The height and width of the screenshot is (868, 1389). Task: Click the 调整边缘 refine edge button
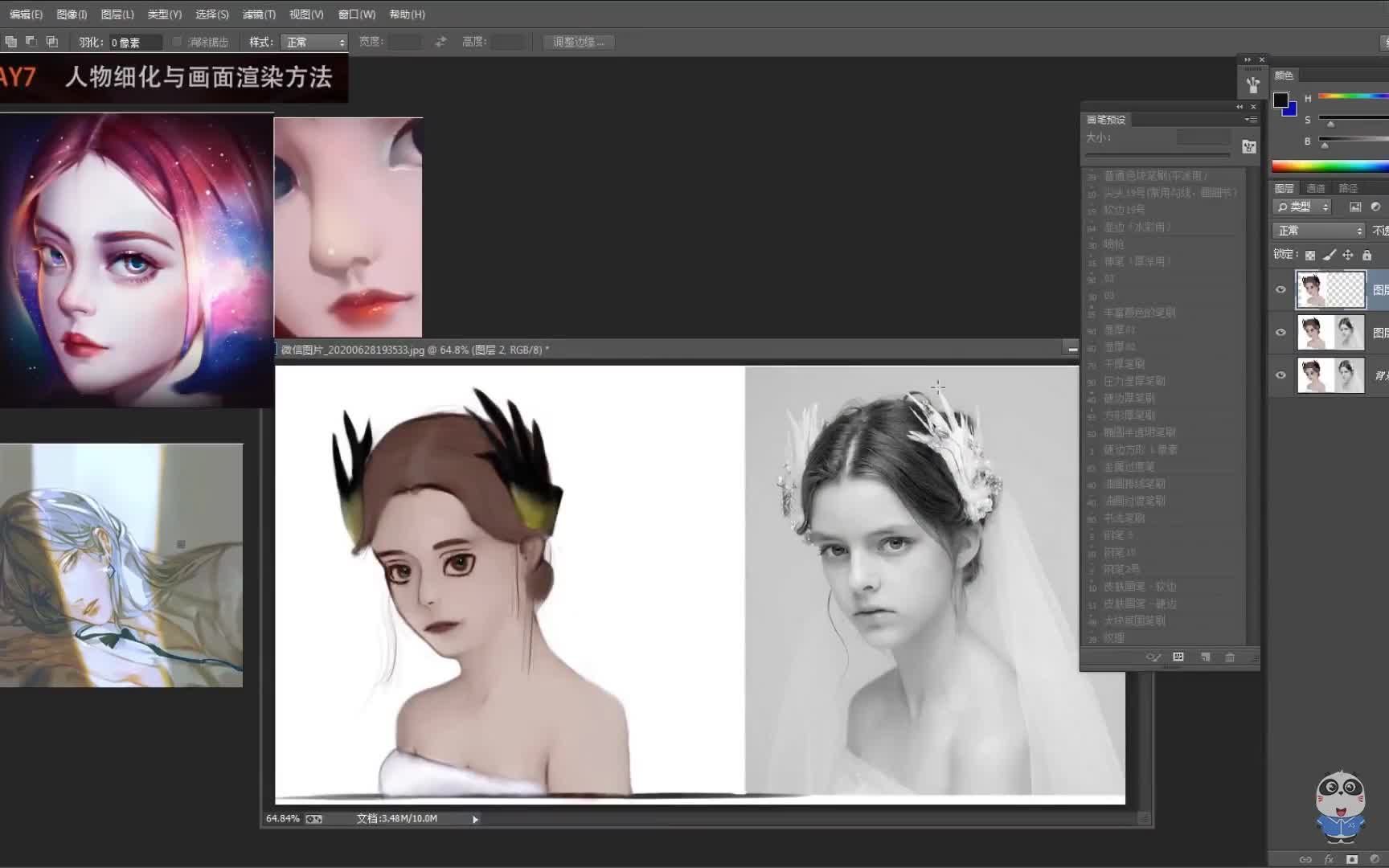(x=579, y=43)
